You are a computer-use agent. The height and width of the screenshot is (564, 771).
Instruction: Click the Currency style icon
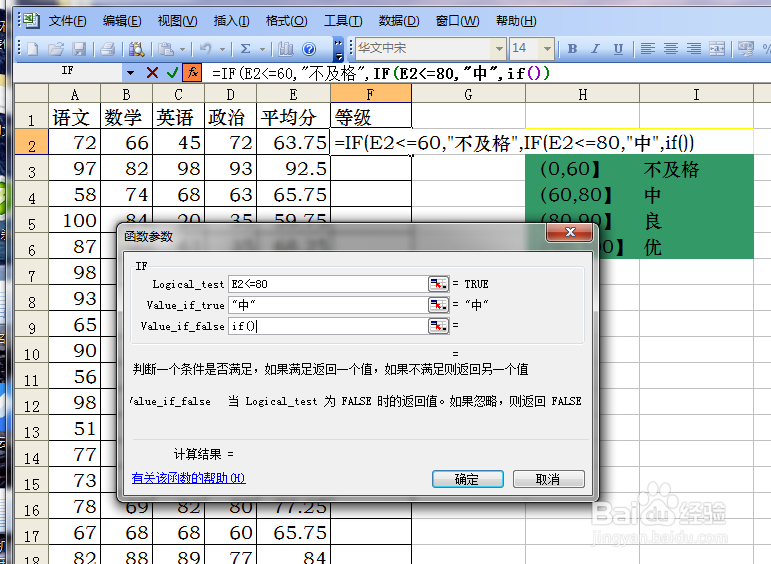(x=746, y=49)
